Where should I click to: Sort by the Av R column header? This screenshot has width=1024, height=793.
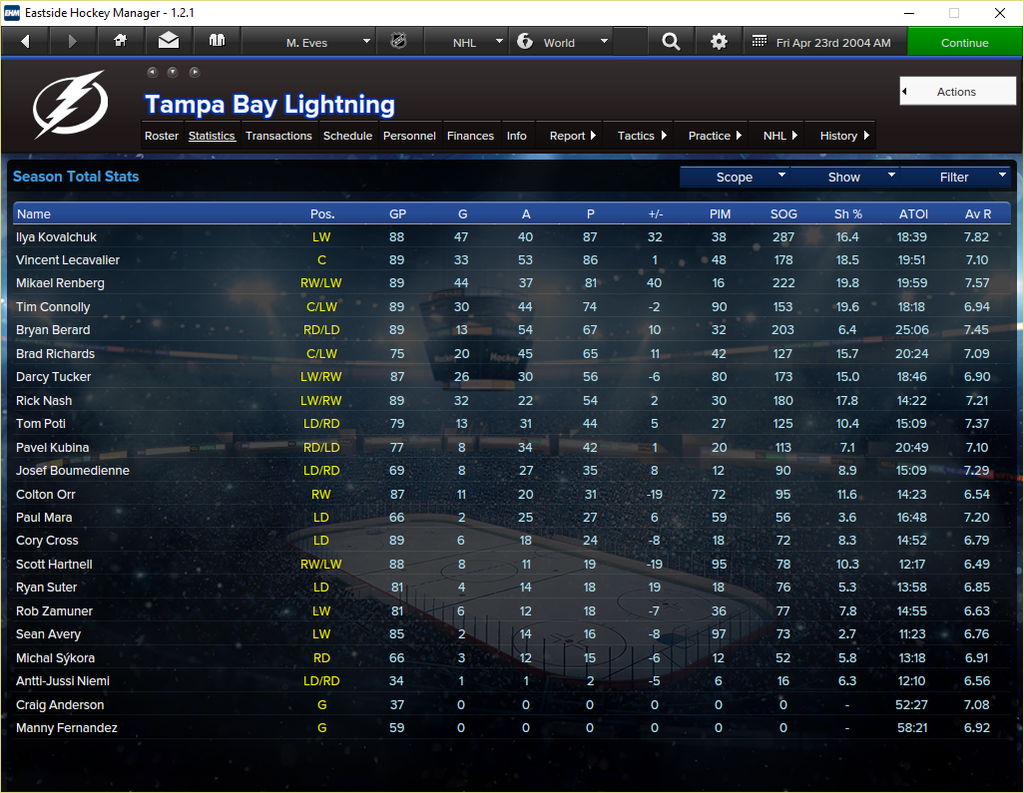pyautogui.click(x=978, y=214)
